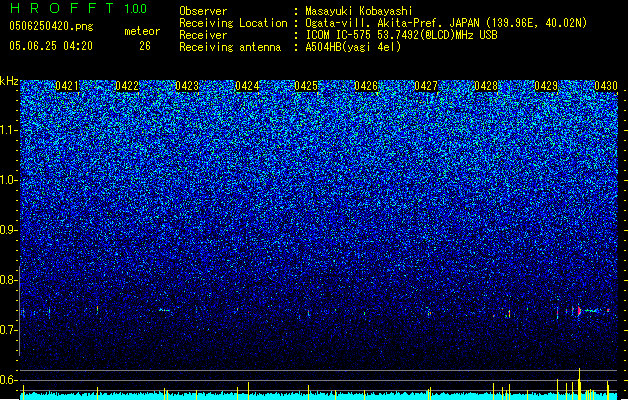Click the 0429 time marker
Viewport: 629px width, 400px height.
coord(546,86)
